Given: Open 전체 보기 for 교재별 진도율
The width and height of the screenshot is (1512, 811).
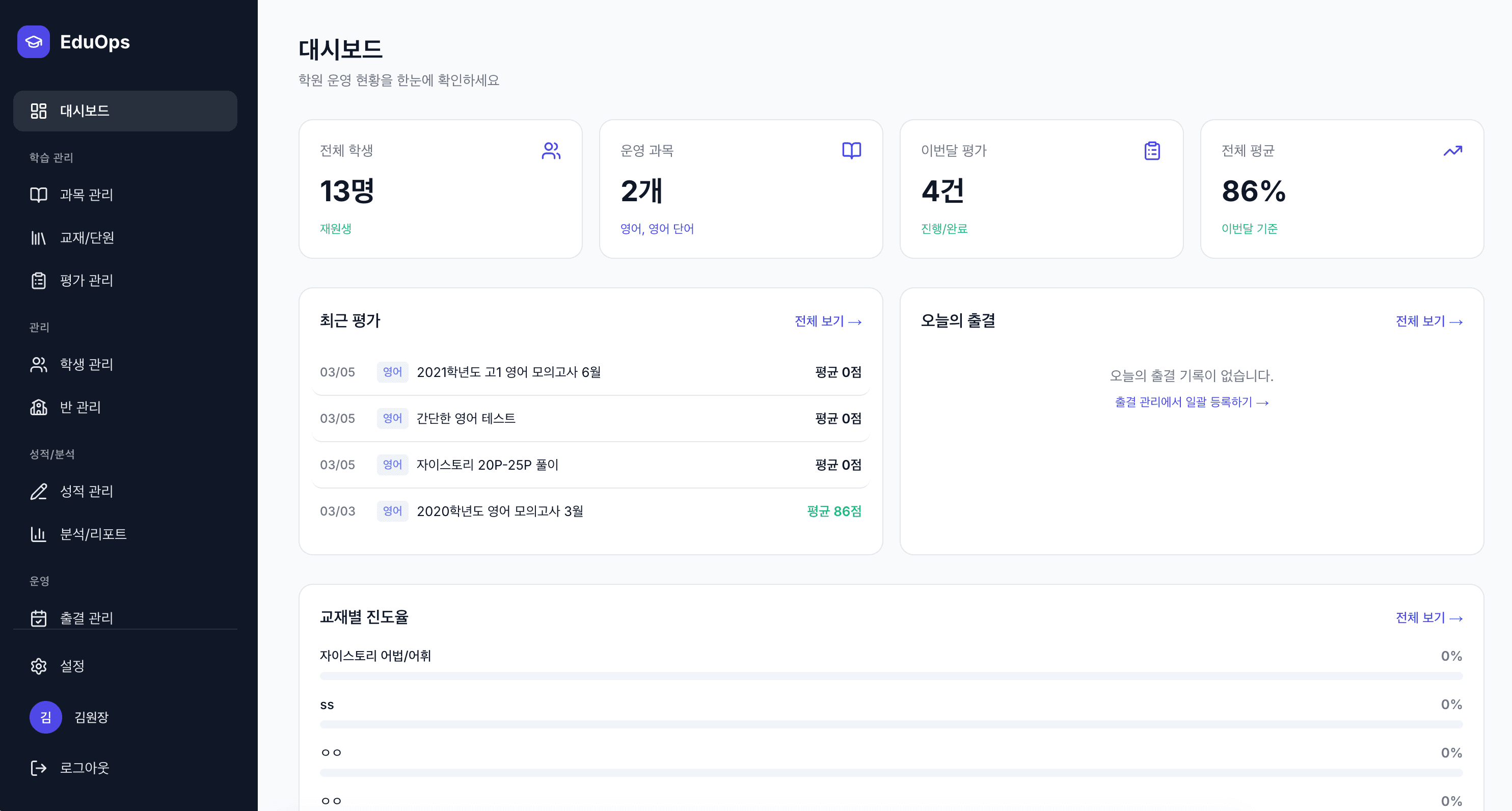Looking at the screenshot, I should [1428, 617].
